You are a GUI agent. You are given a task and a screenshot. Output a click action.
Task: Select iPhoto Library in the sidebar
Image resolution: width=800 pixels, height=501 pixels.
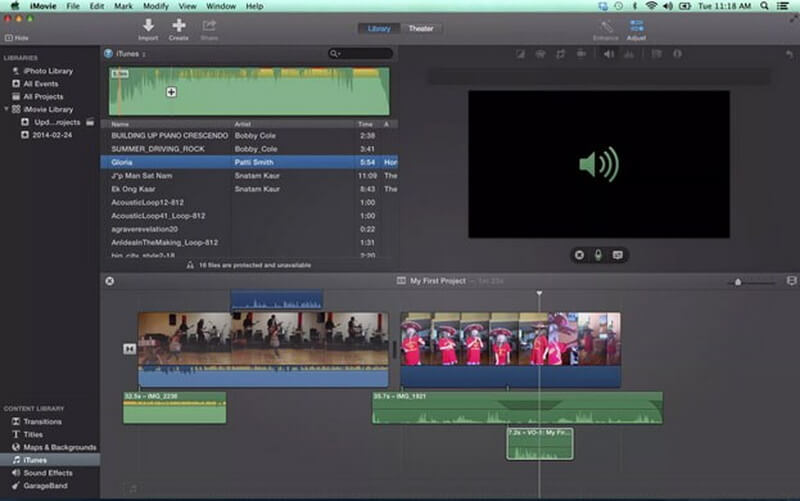[x=48, y=71]
